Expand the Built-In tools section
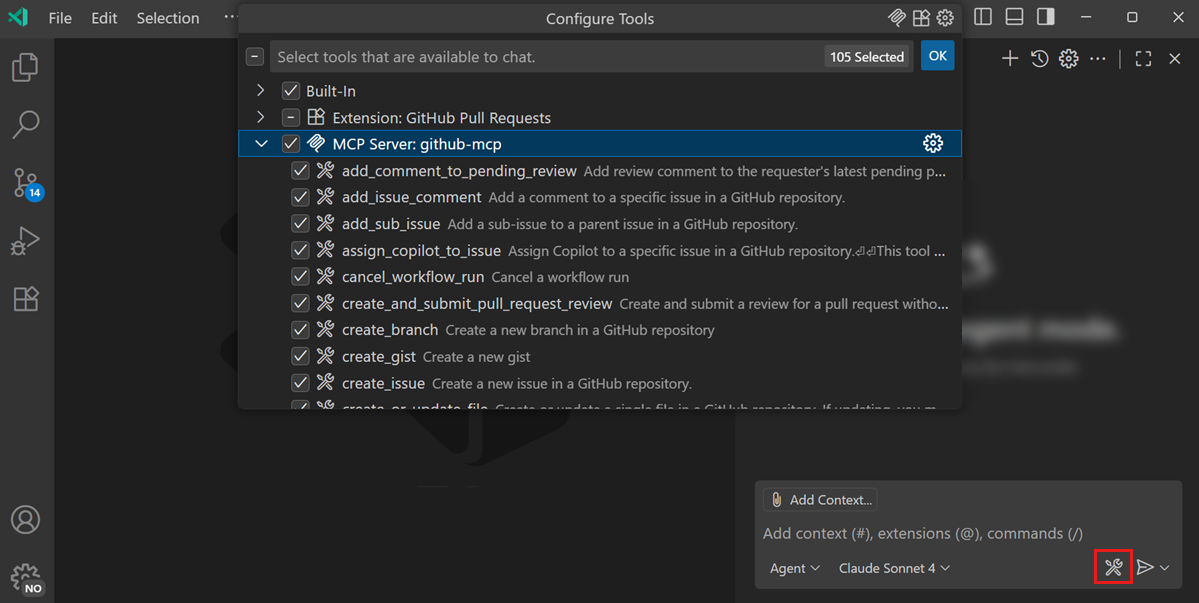 pos(261,90)
